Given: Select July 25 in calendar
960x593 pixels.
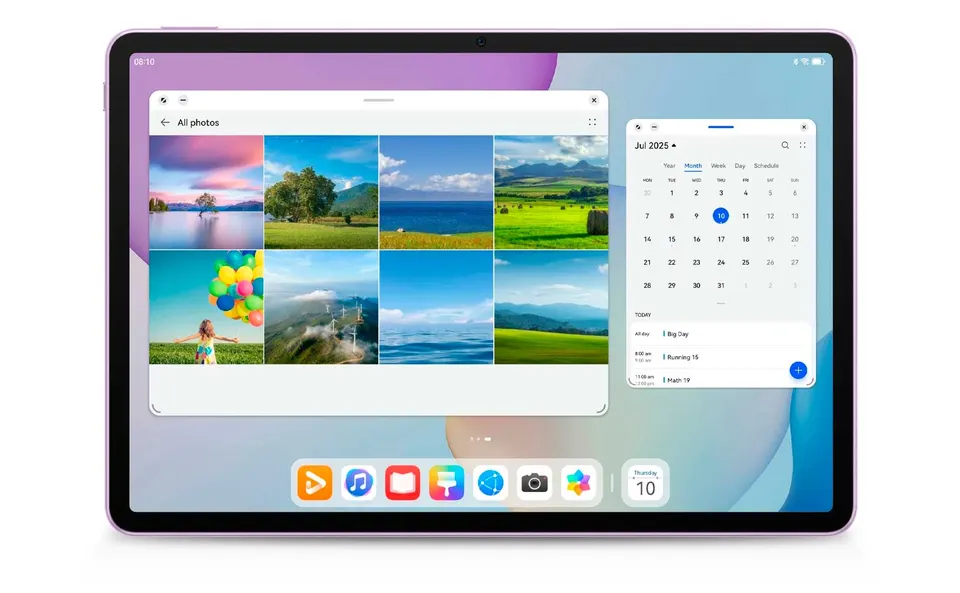Looking at the screenshot, I should [746, 263].
